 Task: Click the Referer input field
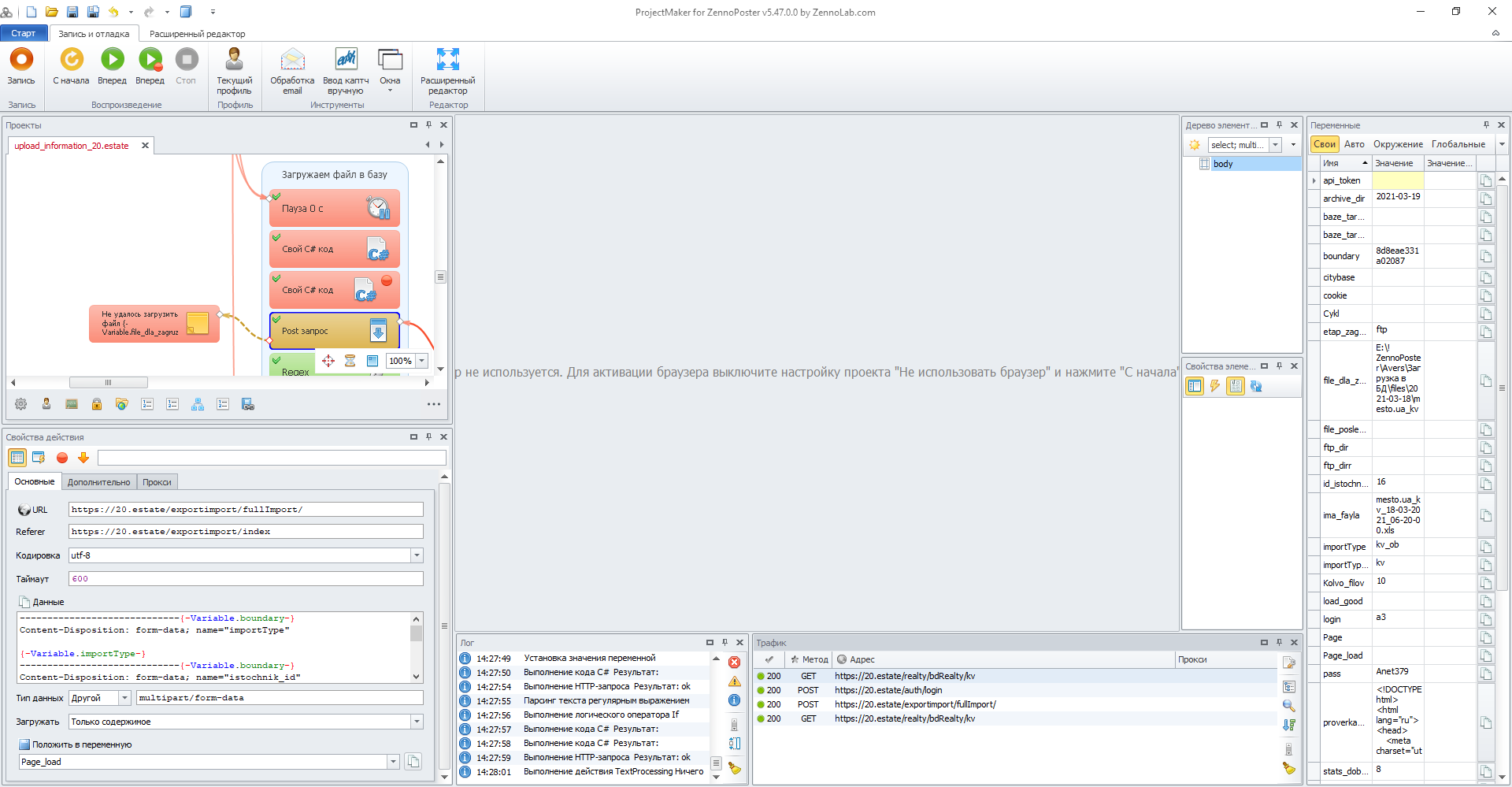coord(246,532)
